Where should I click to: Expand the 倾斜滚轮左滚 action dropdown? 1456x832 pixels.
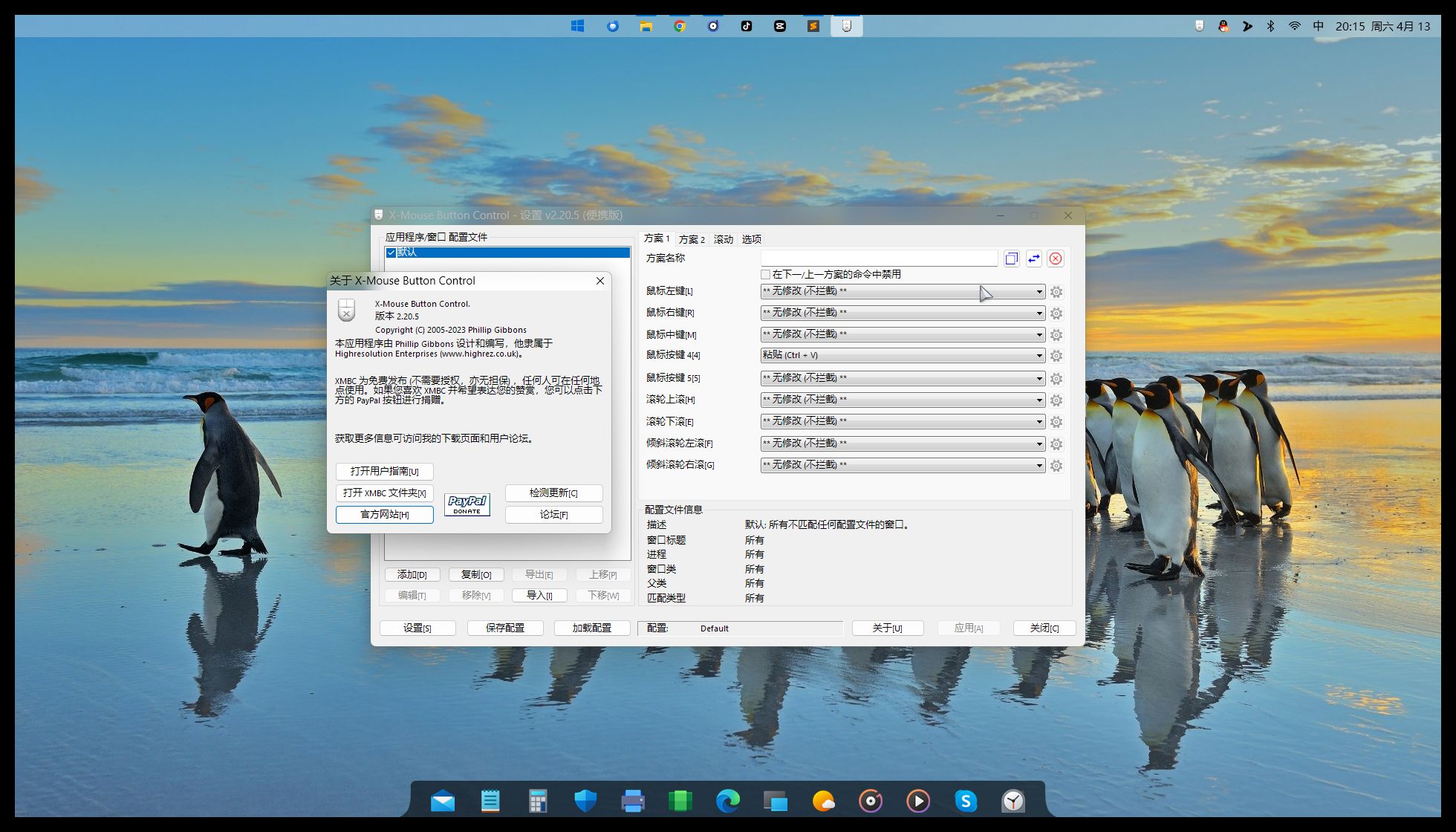pos(903,443)
